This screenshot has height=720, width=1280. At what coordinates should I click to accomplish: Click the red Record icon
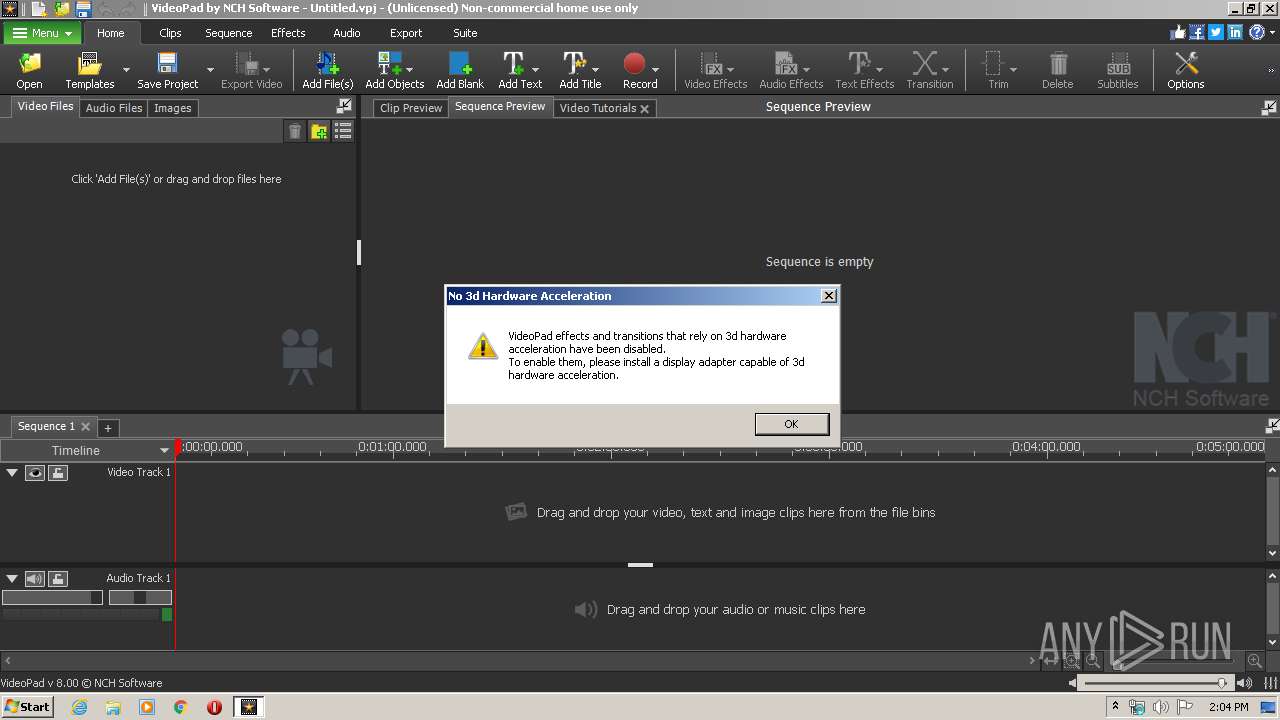coord(634,65)
